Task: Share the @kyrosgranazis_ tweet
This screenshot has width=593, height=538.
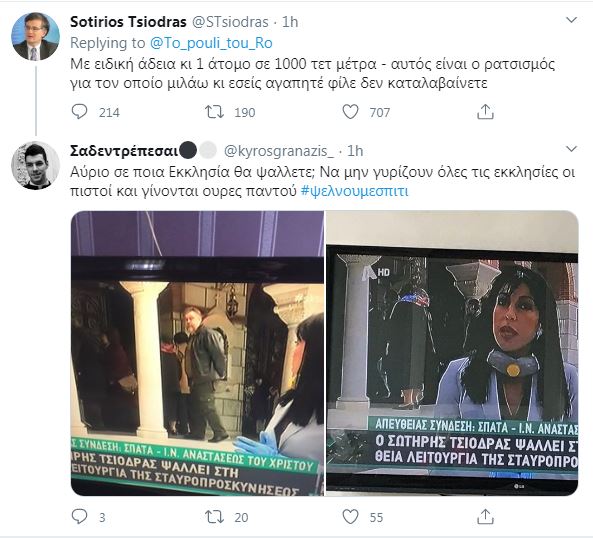Action: [x=485, y=517]
